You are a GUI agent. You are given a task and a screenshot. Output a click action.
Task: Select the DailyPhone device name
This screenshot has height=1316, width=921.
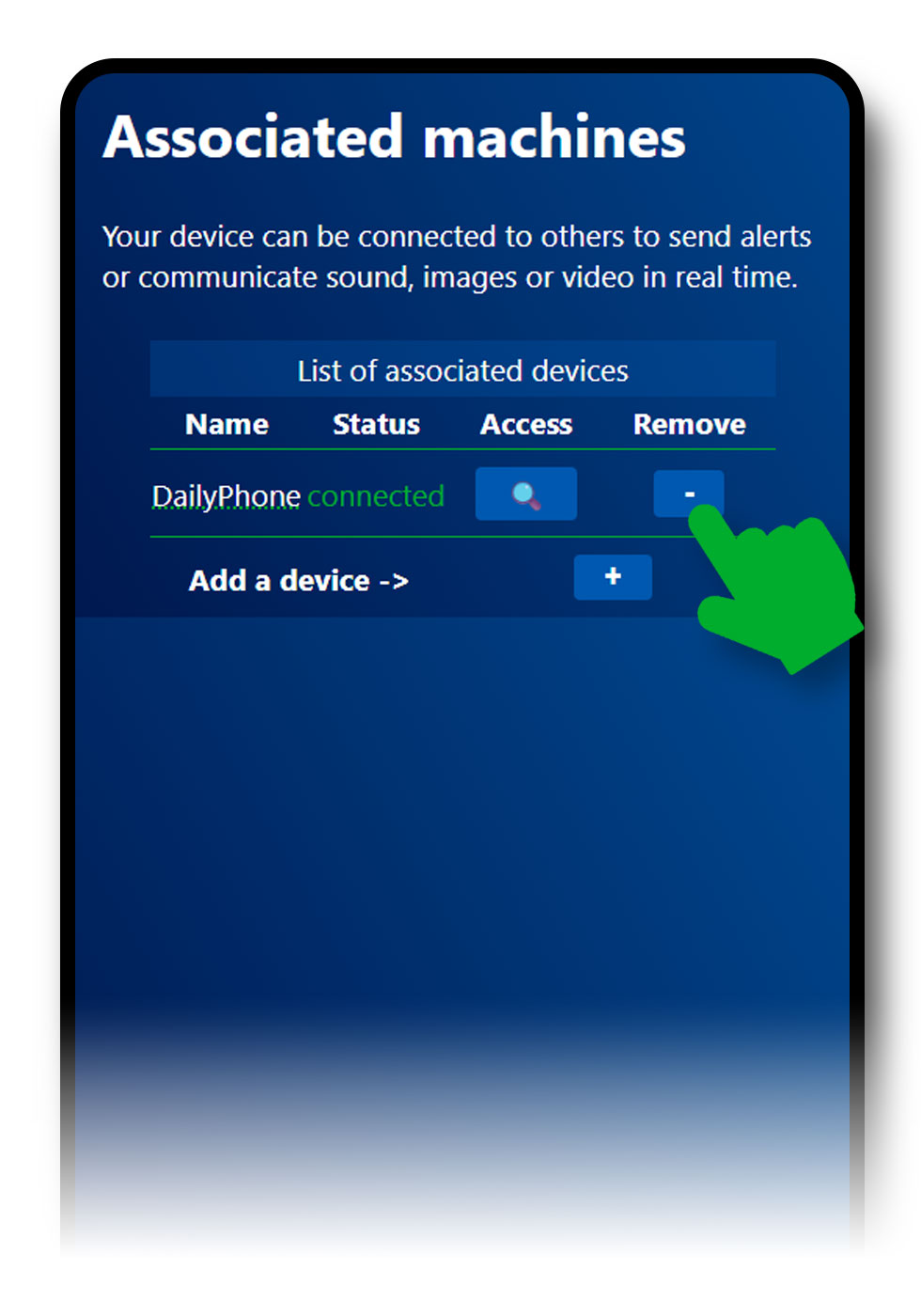[x=226, y=496]
